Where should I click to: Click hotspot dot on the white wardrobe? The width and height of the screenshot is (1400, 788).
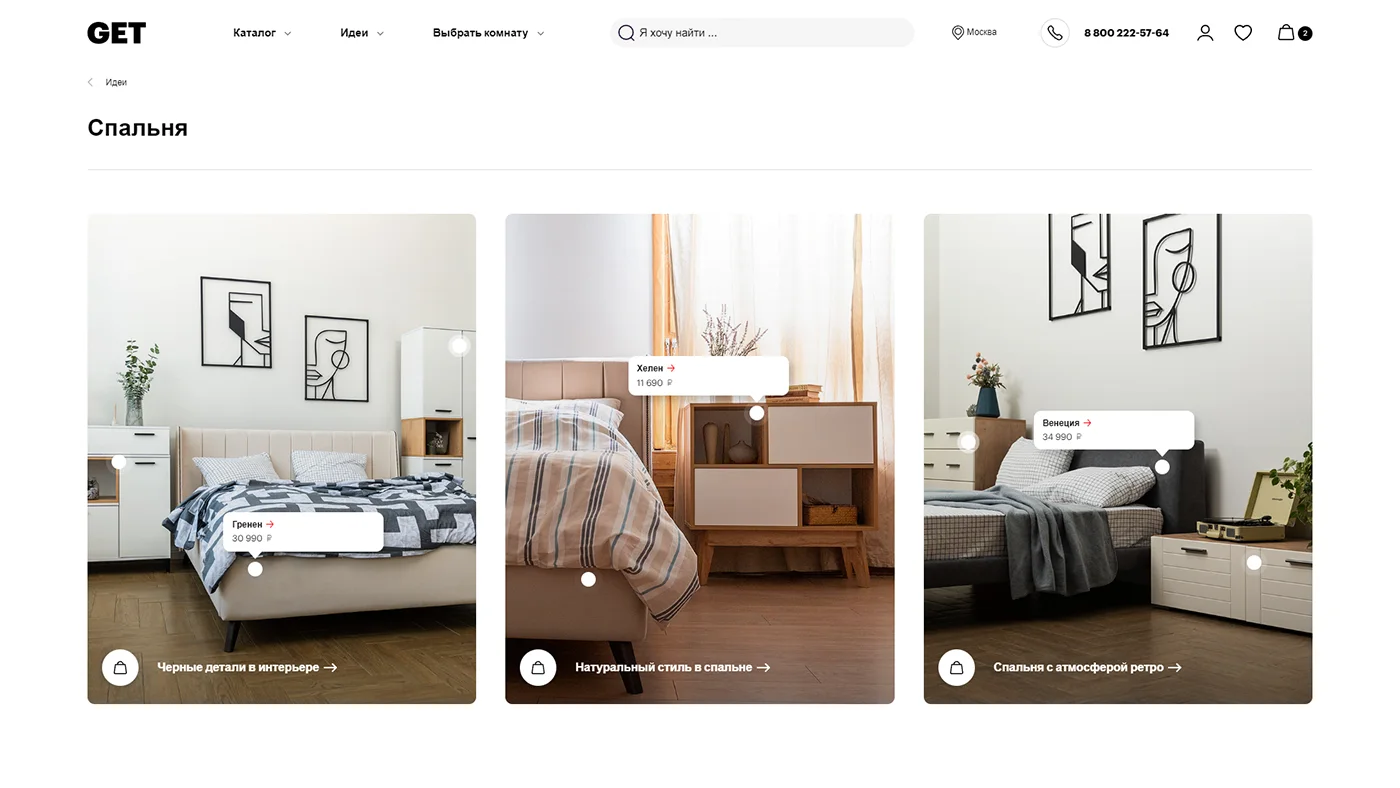459,346
